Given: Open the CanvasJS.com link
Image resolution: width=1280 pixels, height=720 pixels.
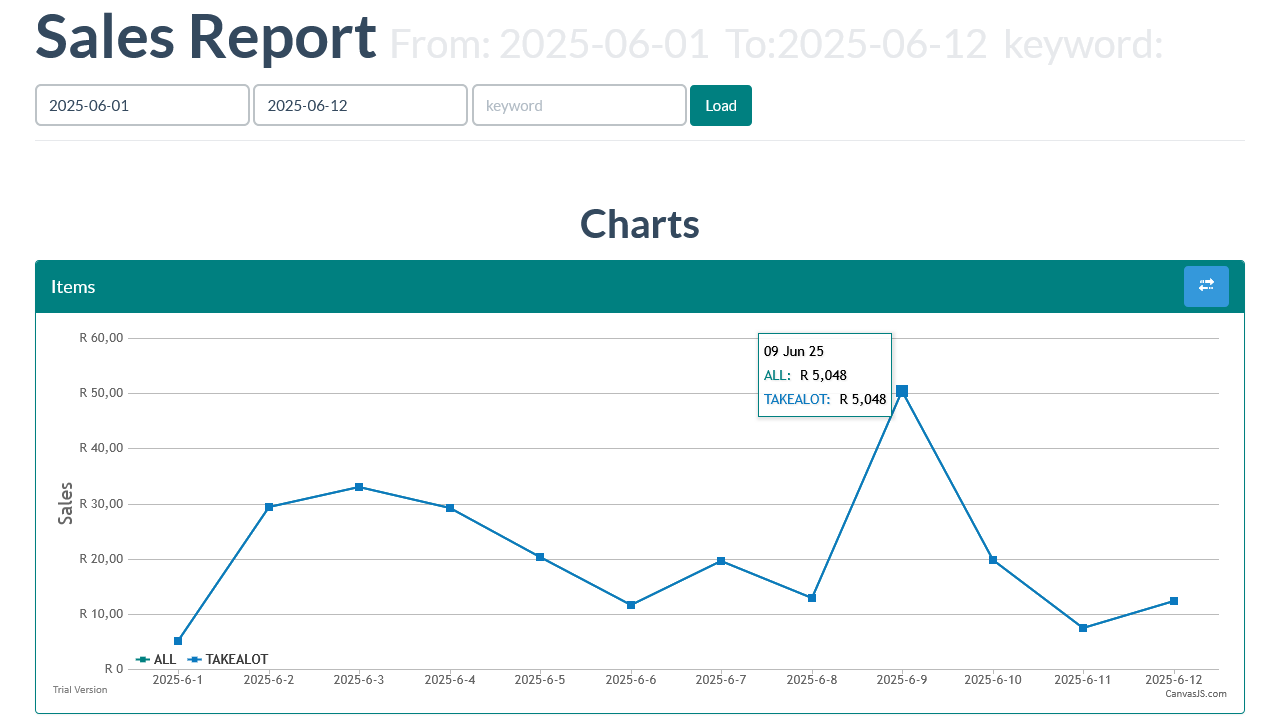Looking at the screenshot, I should pos(1195,693).
